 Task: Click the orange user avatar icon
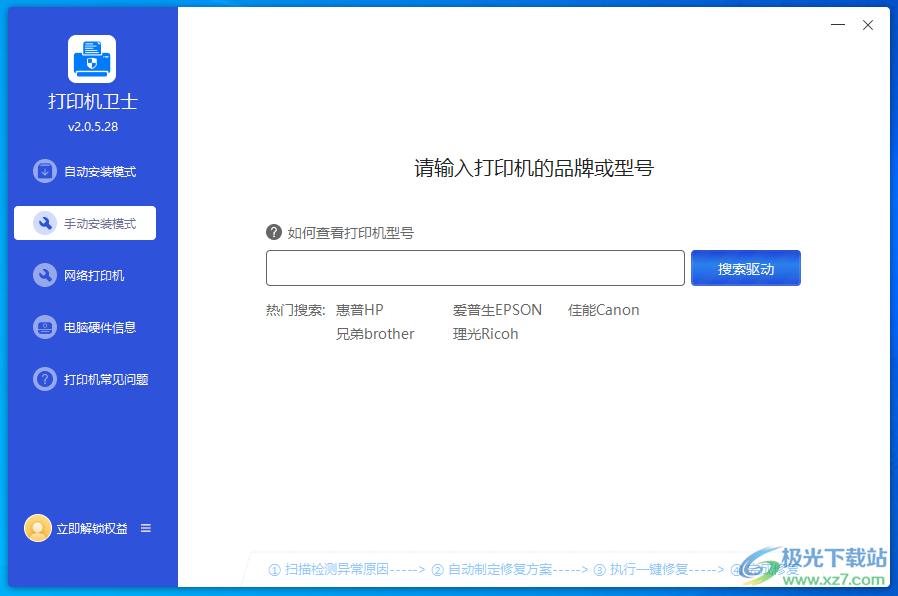[38, 528]
